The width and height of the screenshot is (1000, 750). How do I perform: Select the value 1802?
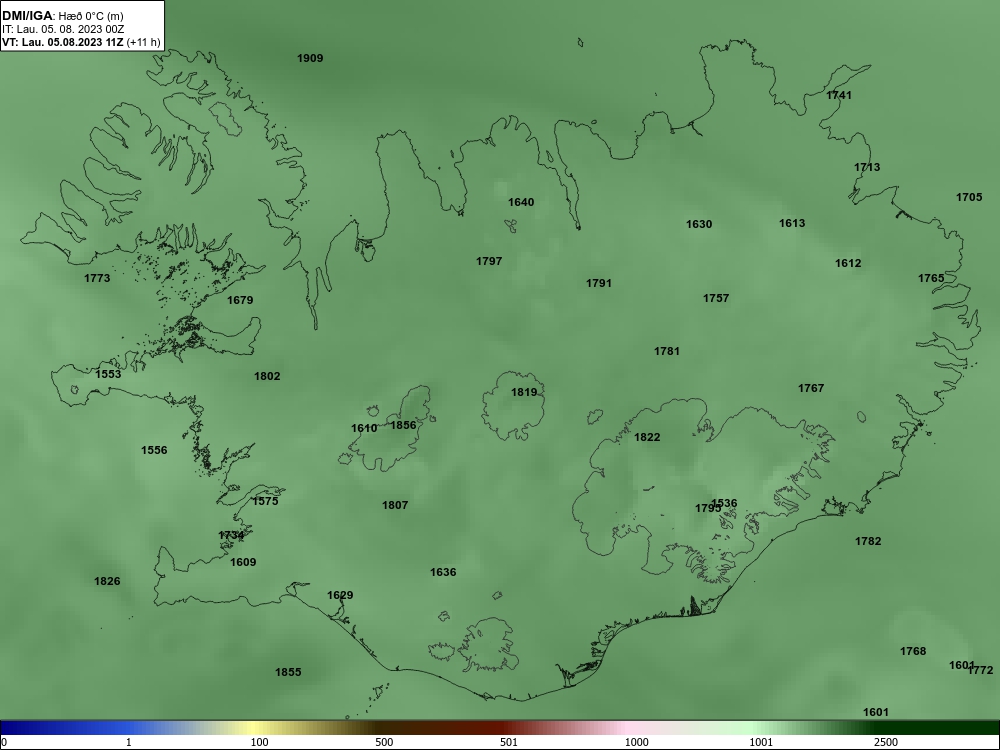pos(267,376)
